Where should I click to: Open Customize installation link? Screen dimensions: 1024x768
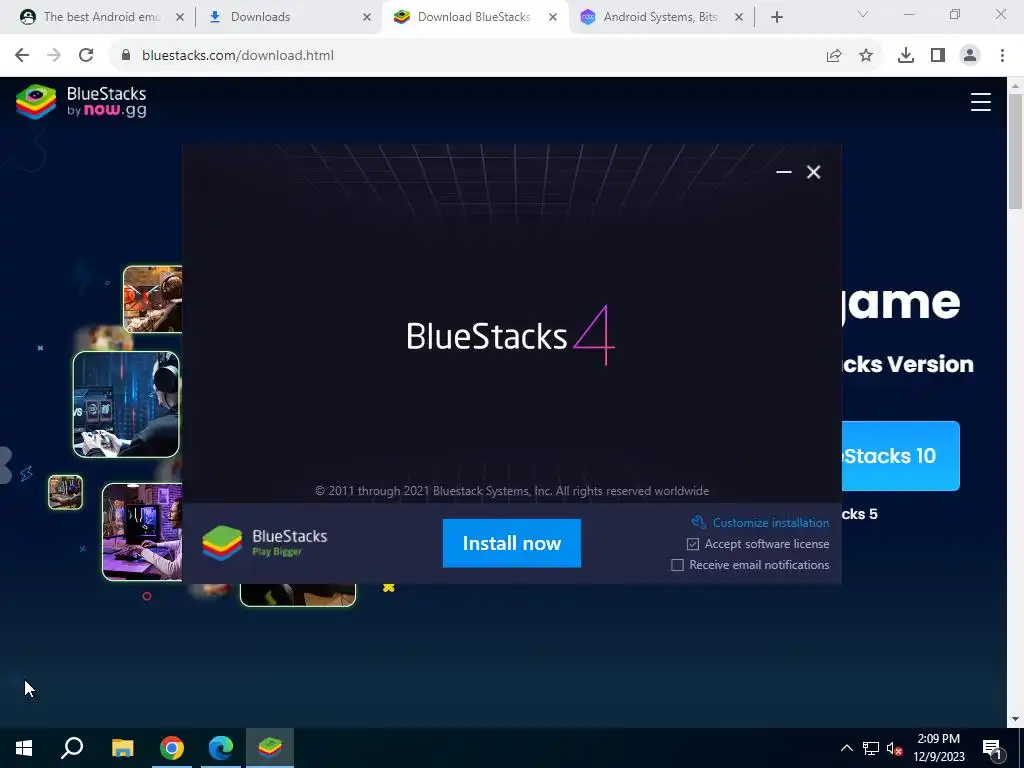pyautogui.click(x=760, y=522)
